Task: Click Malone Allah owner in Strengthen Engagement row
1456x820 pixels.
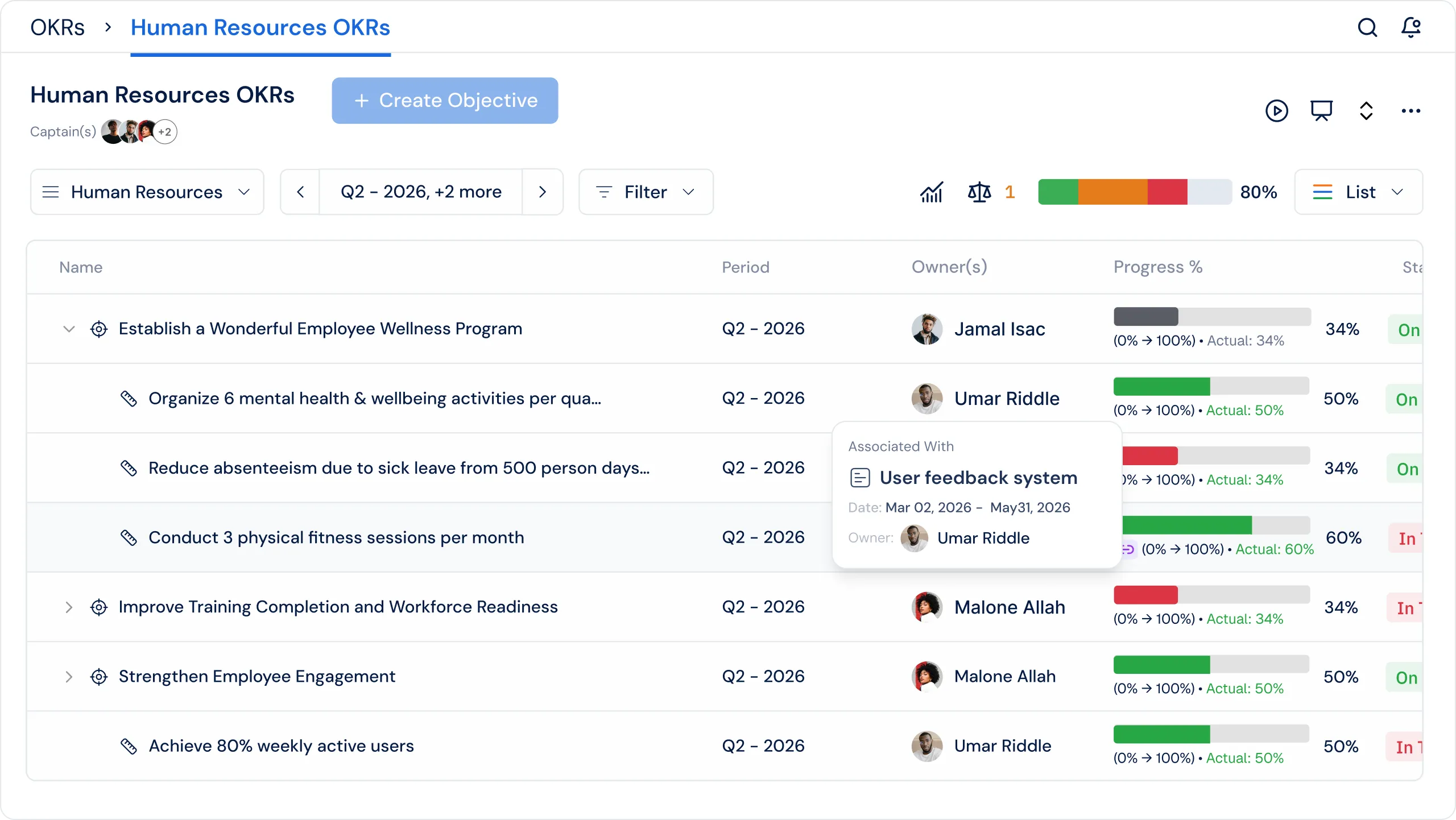Action: (x=1005, y=677)
